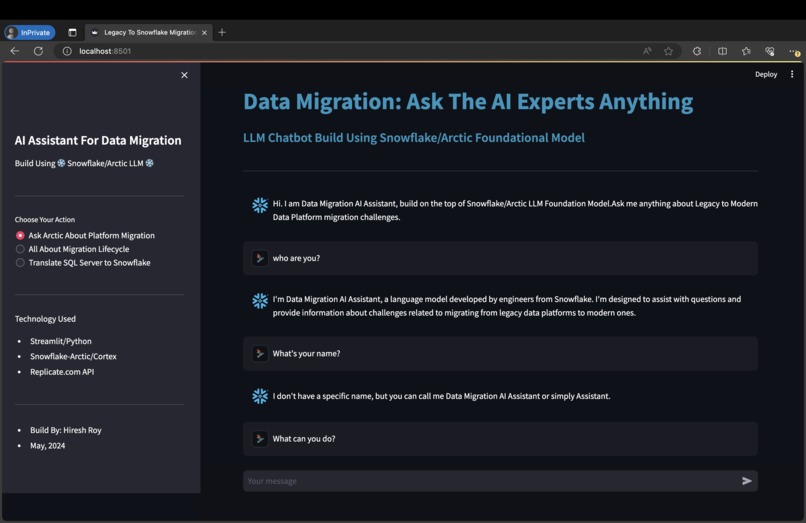Click snowflake avatar beside 'I'm Data Migration AI Assistant'
The height and width of the screenshot is (523, 806).
(x=260, y=301)
